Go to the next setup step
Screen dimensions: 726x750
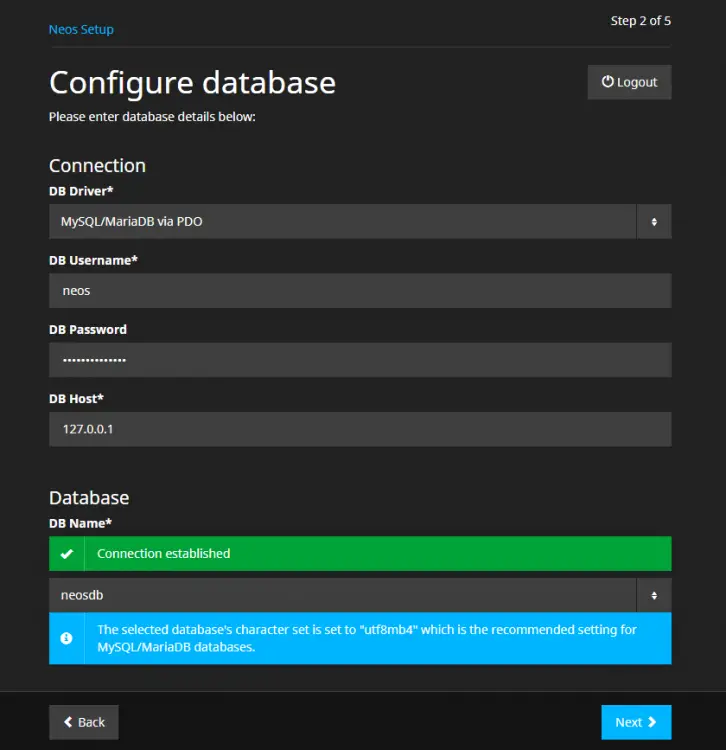point(636,722)
